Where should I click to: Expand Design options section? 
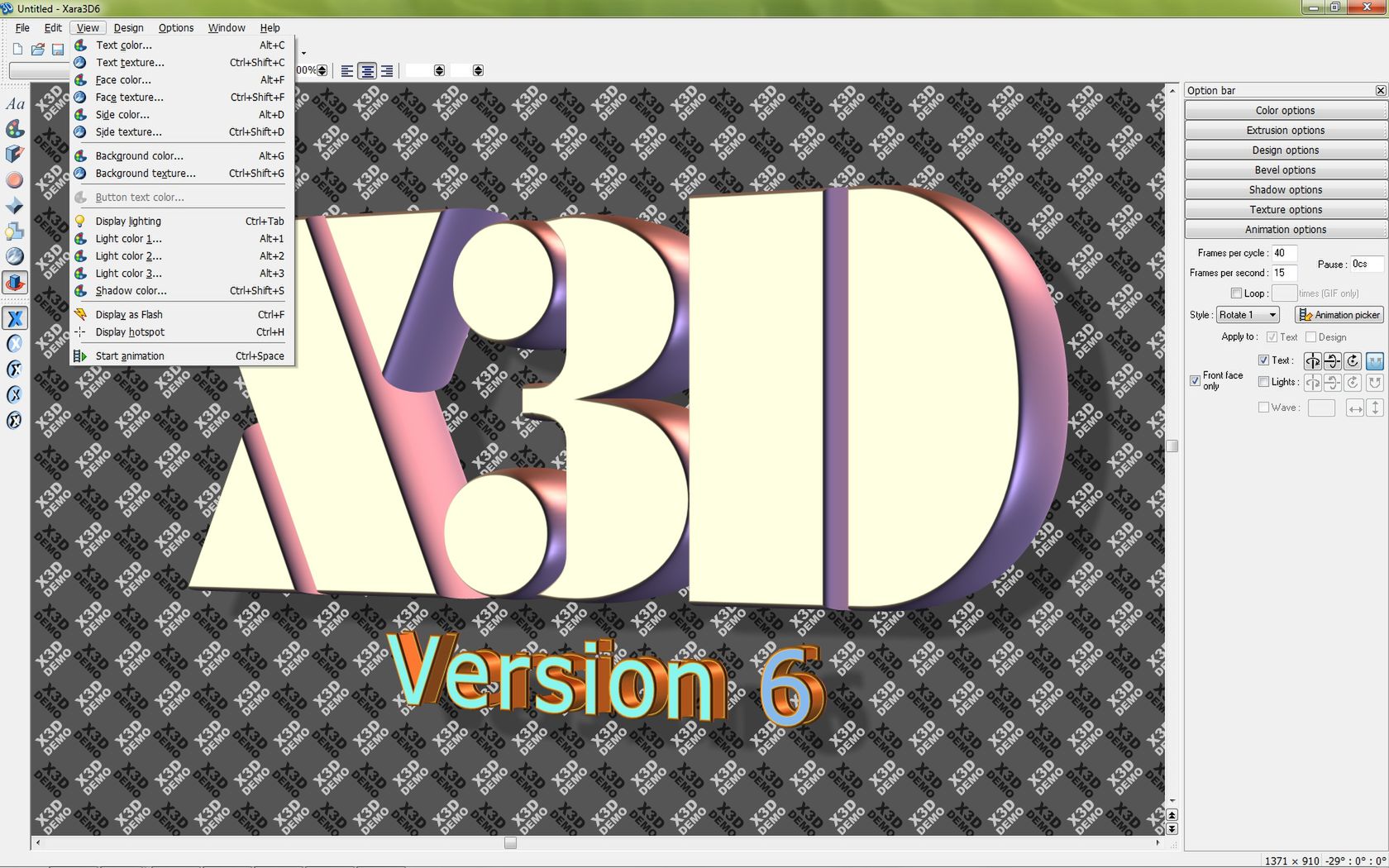tap(1286, 150)
